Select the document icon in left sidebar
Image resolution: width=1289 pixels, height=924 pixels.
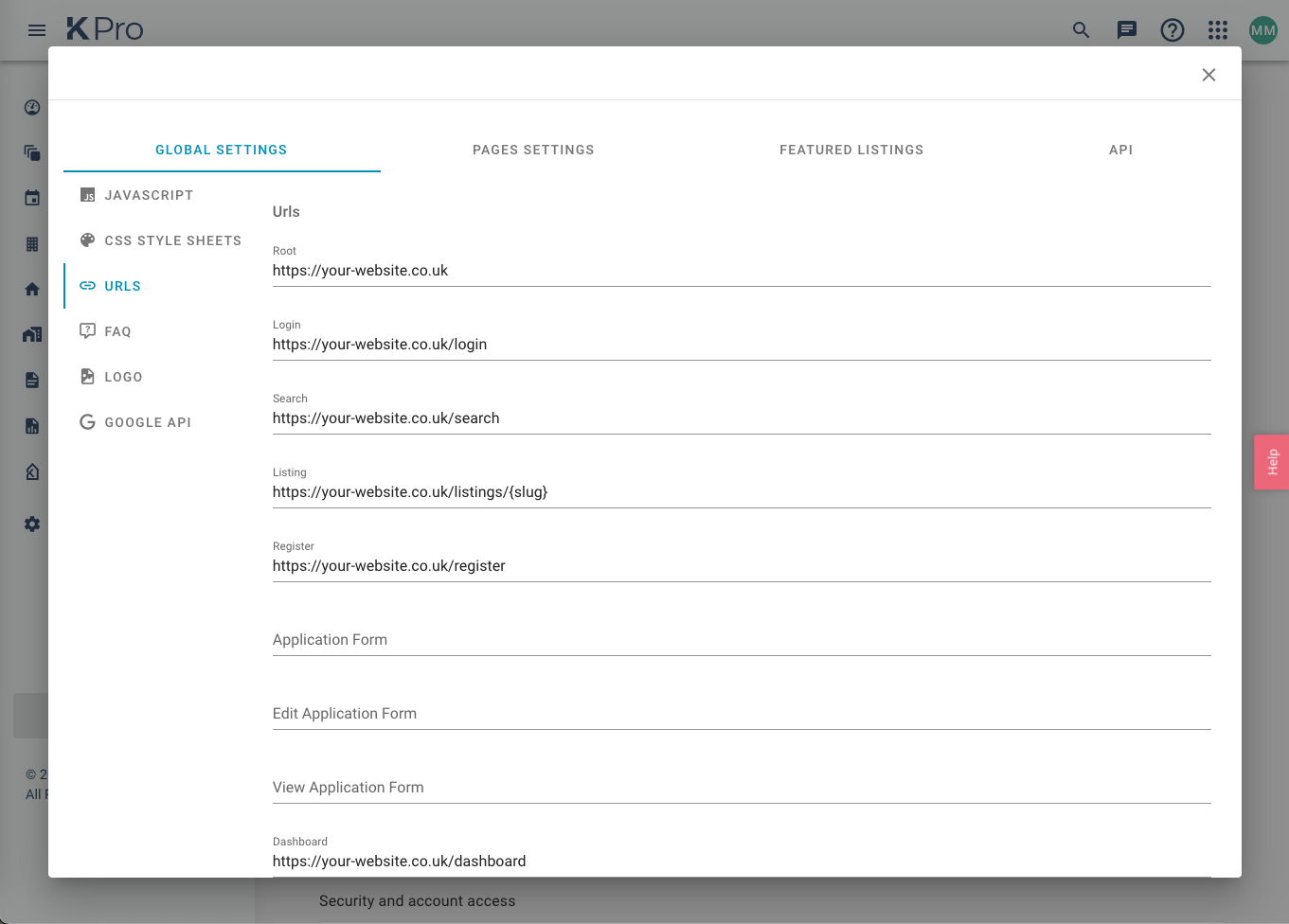(x=31, y=380)
